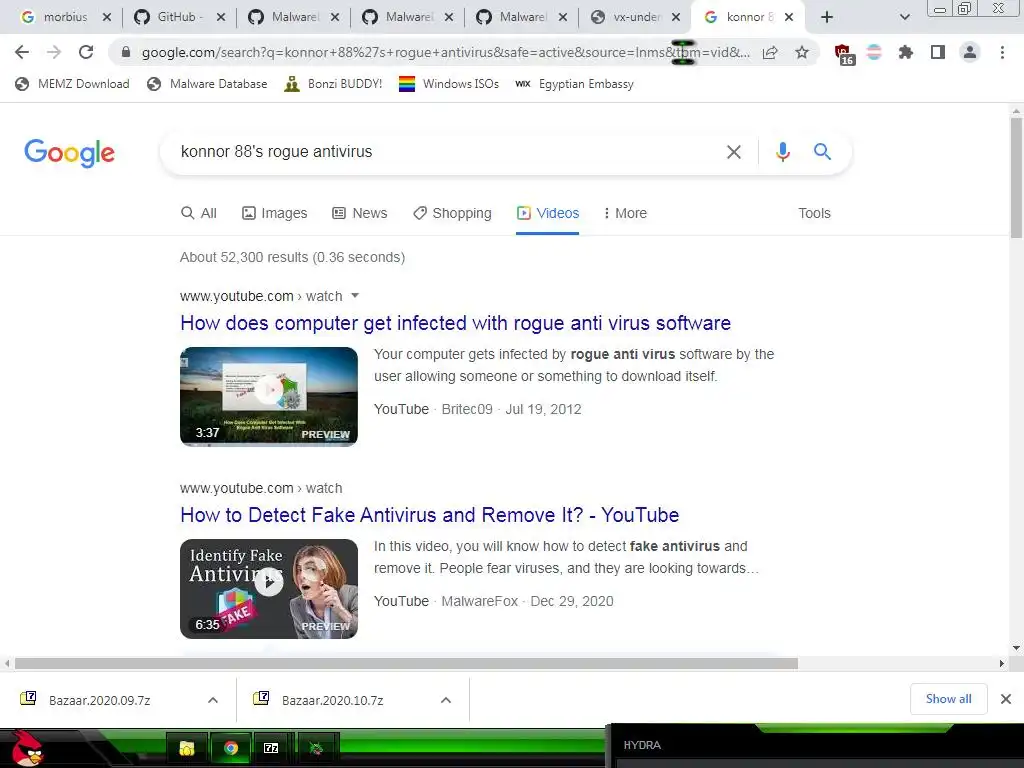Open the tab search chevron
Screen dimensions: 1024x768
point(904,18)
